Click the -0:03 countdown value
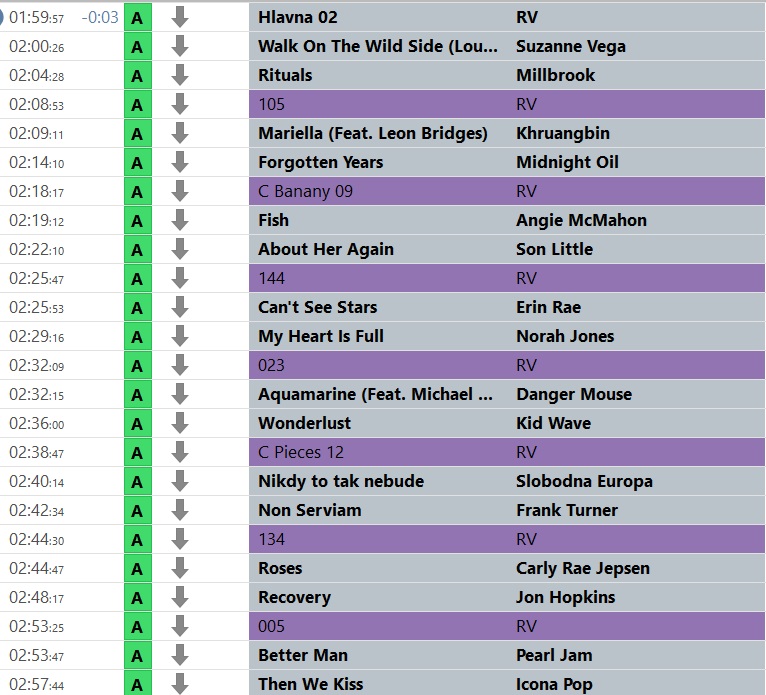Viewport: 766px width, 695px height. (100, 18)
